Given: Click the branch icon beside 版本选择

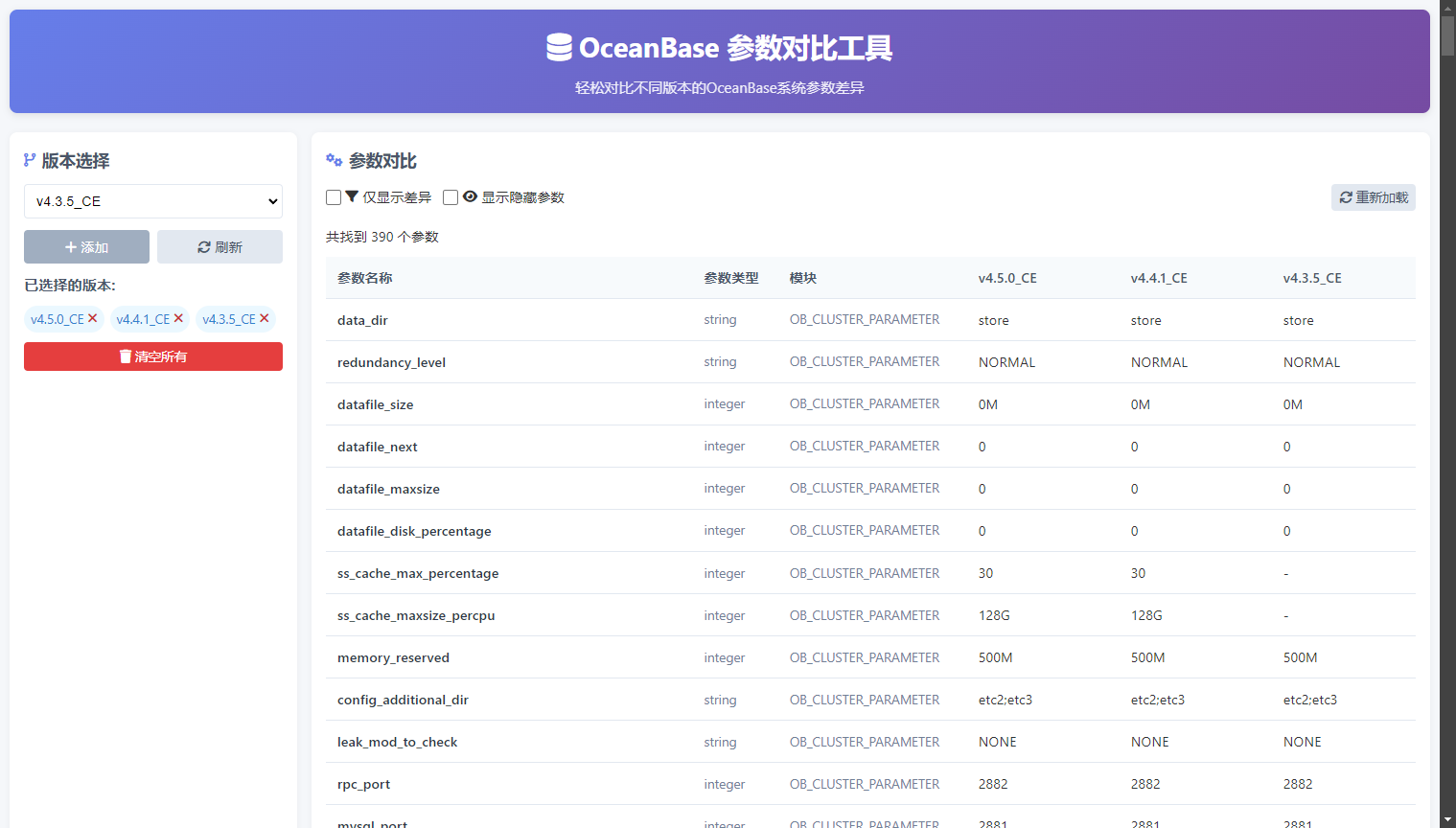Looking at the screenshot, I should [30, 160].
